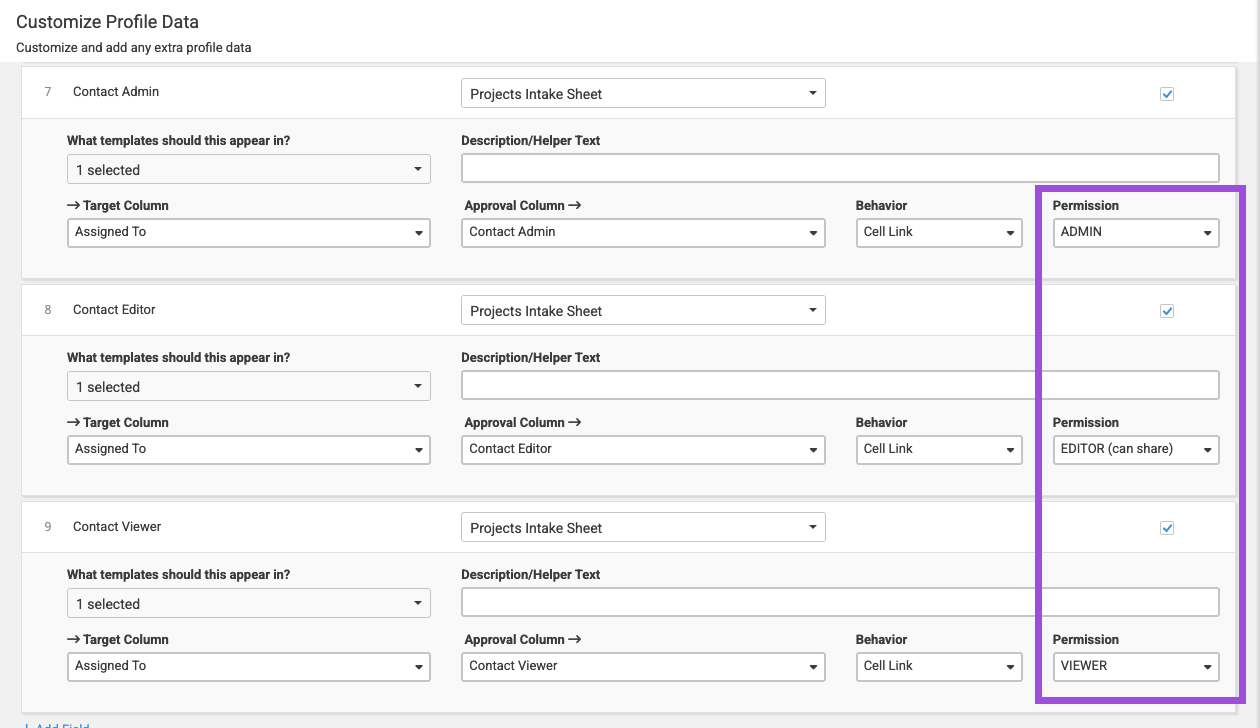The height and width of the screenshot is (728, 1260).
Task: Click the Contact Viewer Description/Helper Text box
Action: [840, 601]
